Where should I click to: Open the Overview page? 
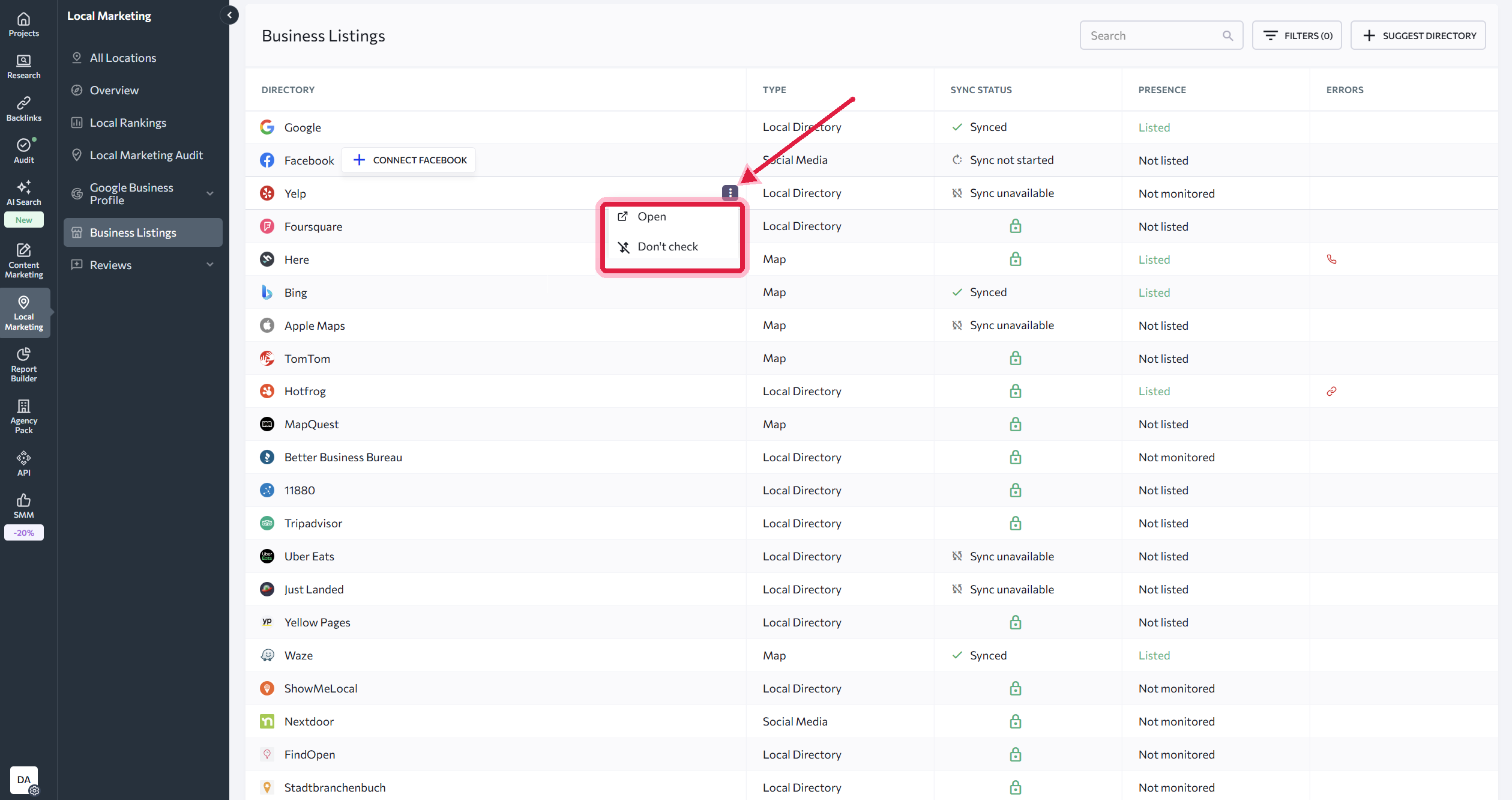114,90
